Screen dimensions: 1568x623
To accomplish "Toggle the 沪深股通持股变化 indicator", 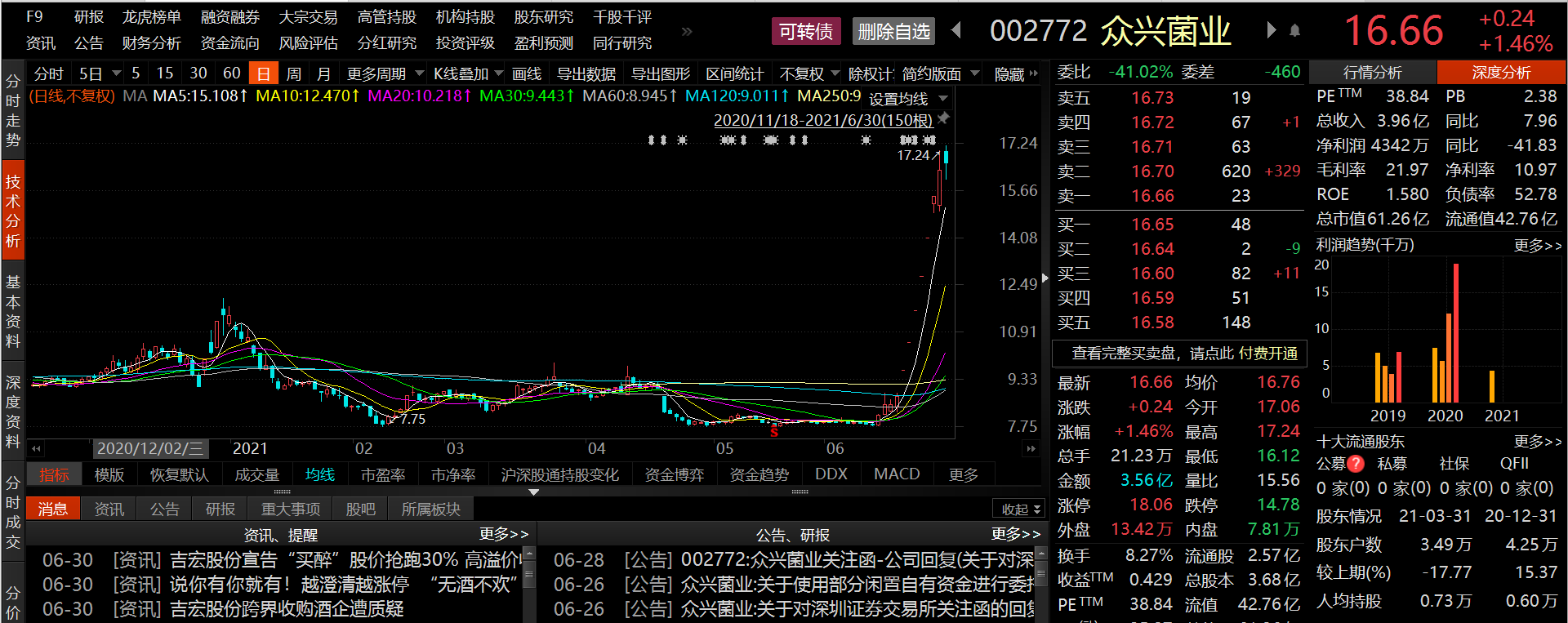I will (559, 474).
